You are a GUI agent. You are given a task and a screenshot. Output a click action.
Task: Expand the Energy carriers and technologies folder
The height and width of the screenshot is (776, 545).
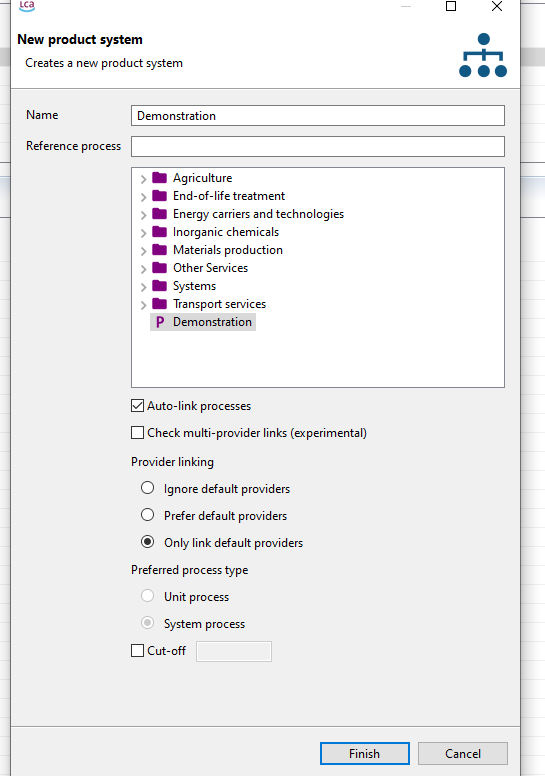pyautogui.click(x=143, y=215)
